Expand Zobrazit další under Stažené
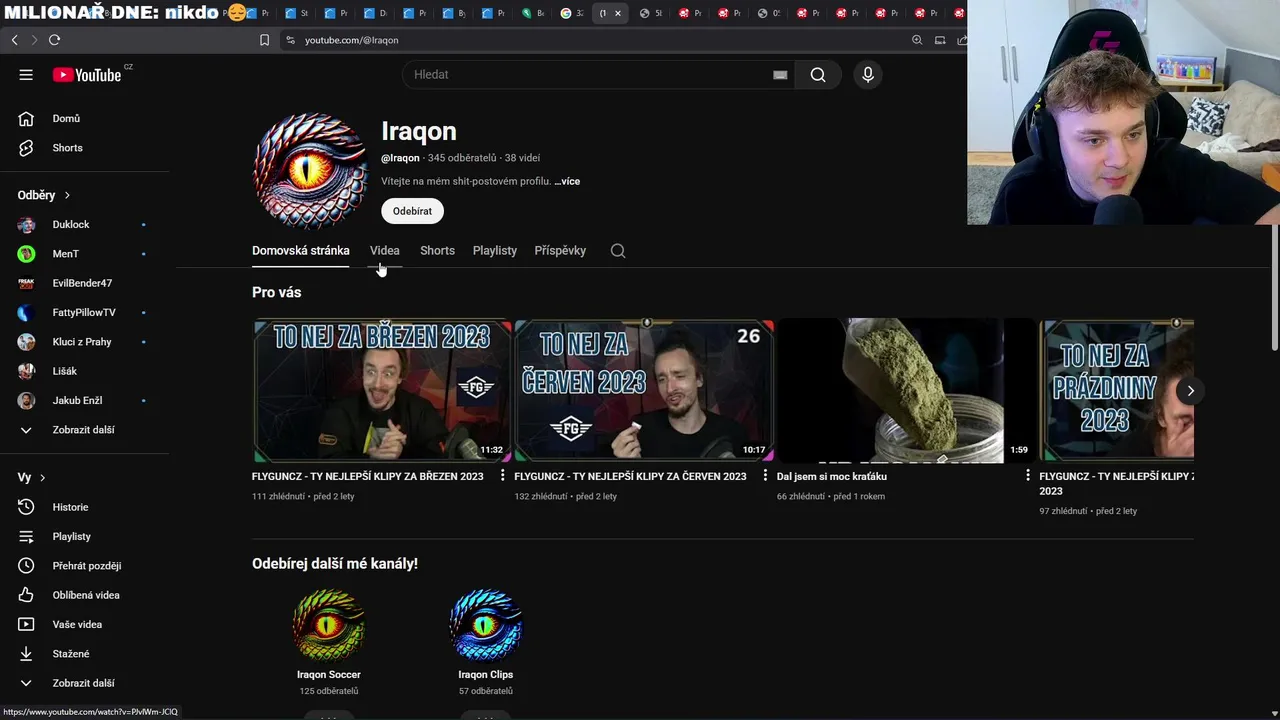 tap(84, 683)
